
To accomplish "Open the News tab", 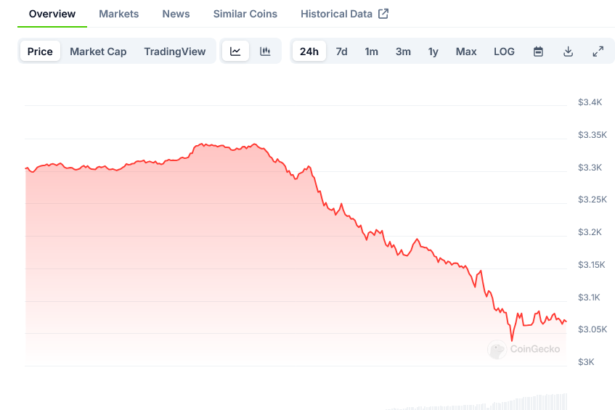I will click(176, 14).
